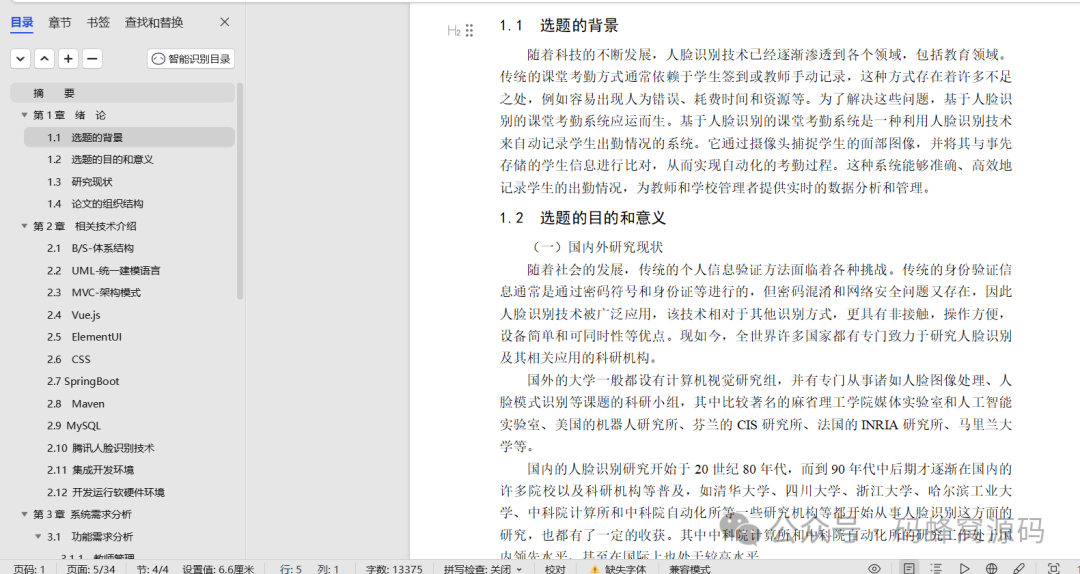The height and width of the screenshot is (574, 1080).
Task: Click the subheading （一）国内外研究现状
Action: tap(597, 247)
